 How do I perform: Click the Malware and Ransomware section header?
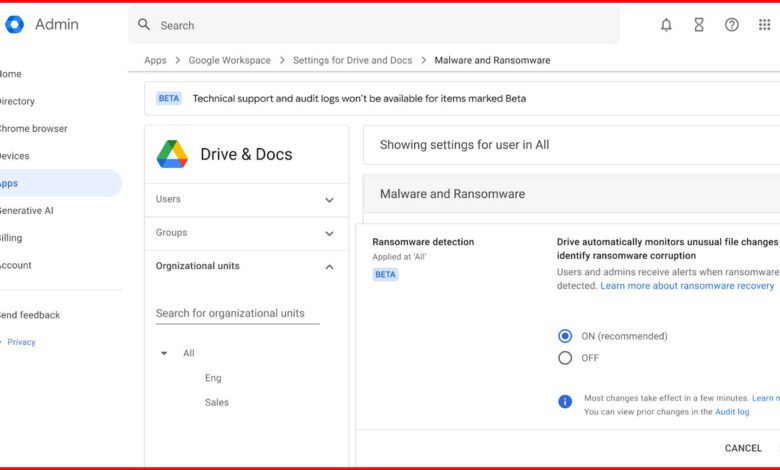click(x=572, y=194)
